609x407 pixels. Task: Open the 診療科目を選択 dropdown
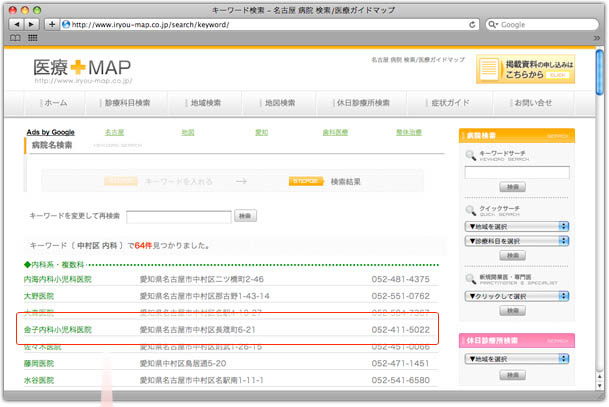coord(517,241)
